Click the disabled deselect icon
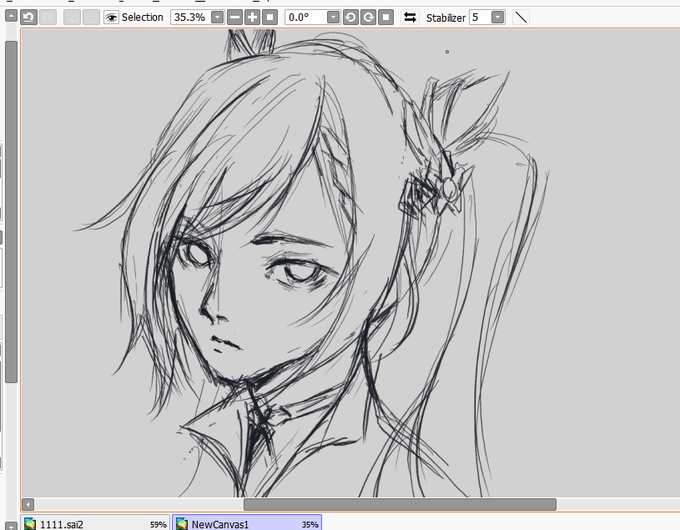The width and height of the screenshot is (680, 530). coord(72,17)
